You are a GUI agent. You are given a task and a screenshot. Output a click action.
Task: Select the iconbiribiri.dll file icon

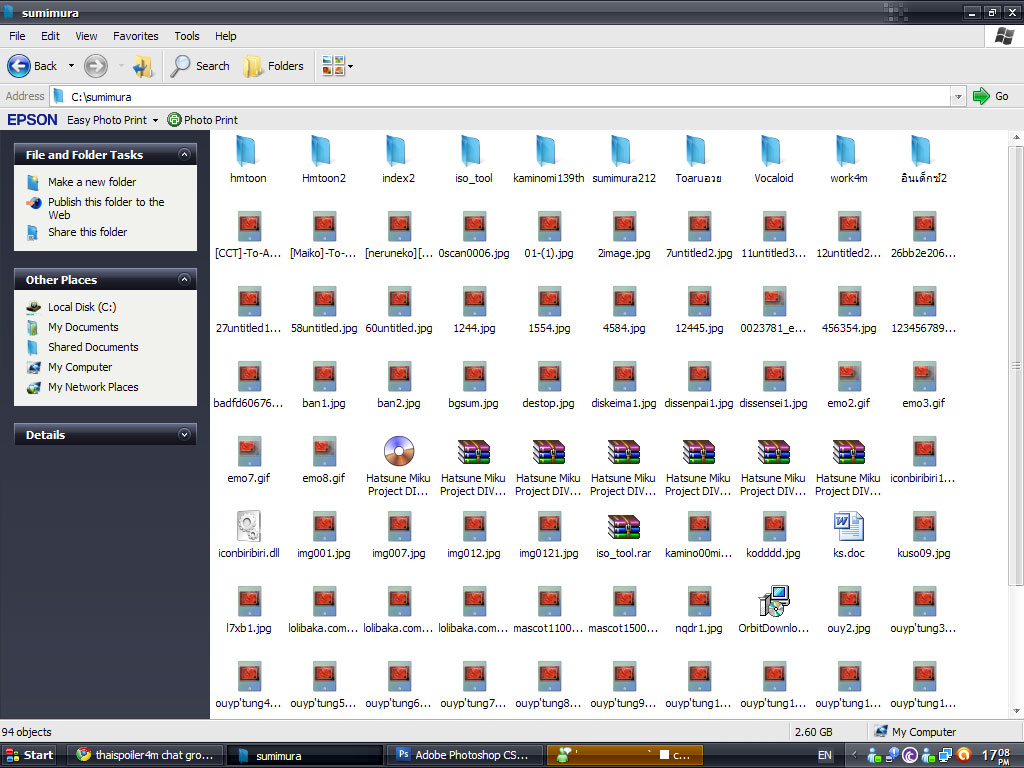point(248,526)
